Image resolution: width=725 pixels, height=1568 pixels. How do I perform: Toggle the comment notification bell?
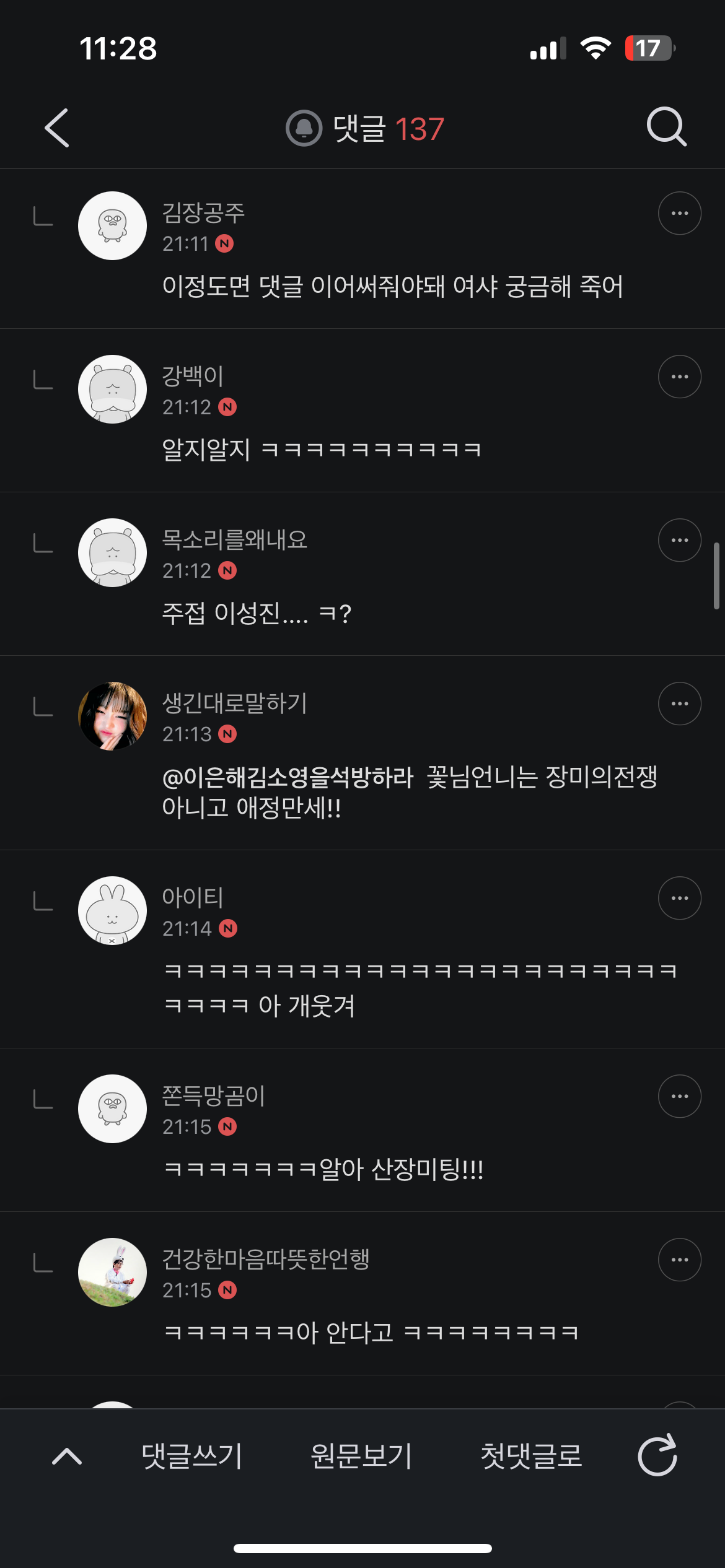click(304, 128)
